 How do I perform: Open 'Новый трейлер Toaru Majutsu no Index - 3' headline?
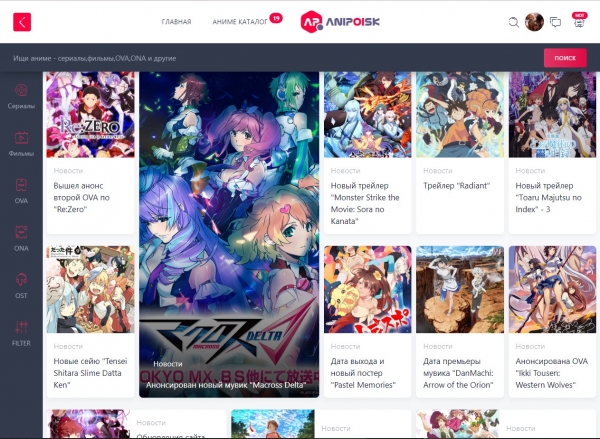coord(548,197)
